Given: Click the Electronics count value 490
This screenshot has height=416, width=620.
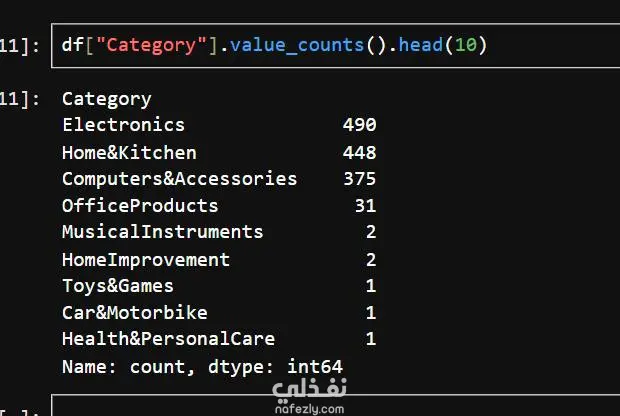Looking at the screenshot, I should point(359,125).
